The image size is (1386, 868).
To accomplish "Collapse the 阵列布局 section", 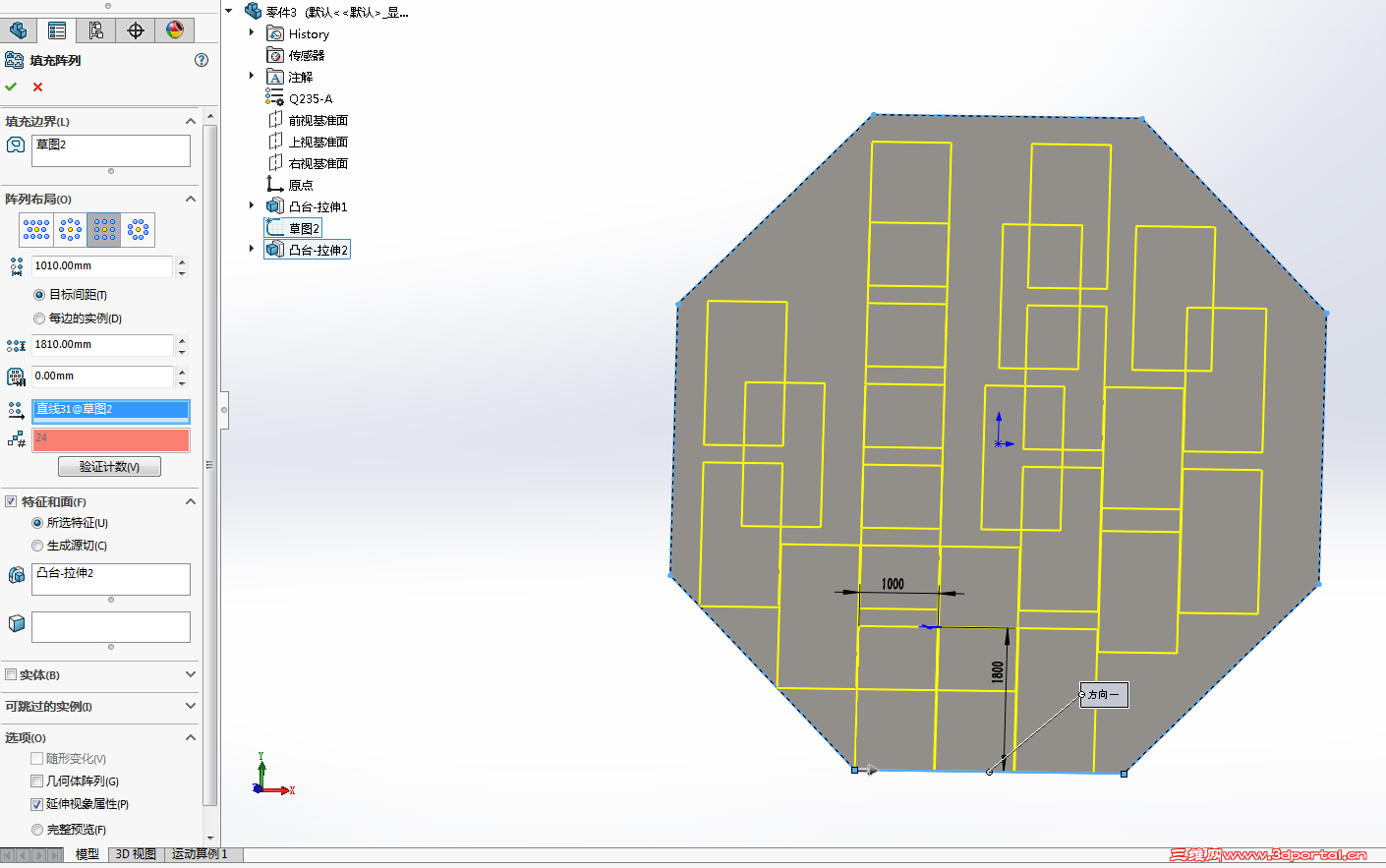I will coord(191,199).
